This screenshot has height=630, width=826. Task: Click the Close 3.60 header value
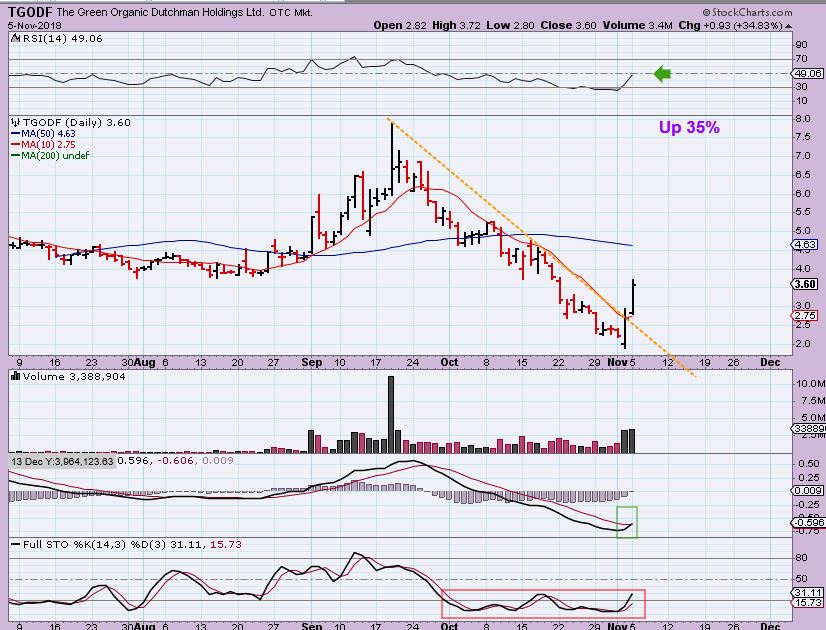[568, 25]
